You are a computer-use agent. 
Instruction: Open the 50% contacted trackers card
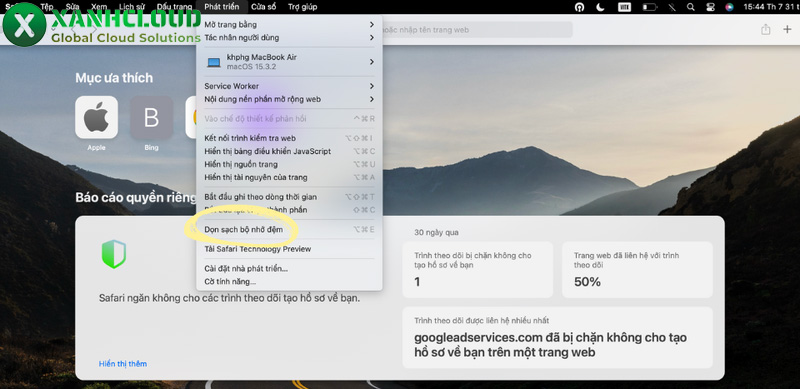tap(637, 270)
